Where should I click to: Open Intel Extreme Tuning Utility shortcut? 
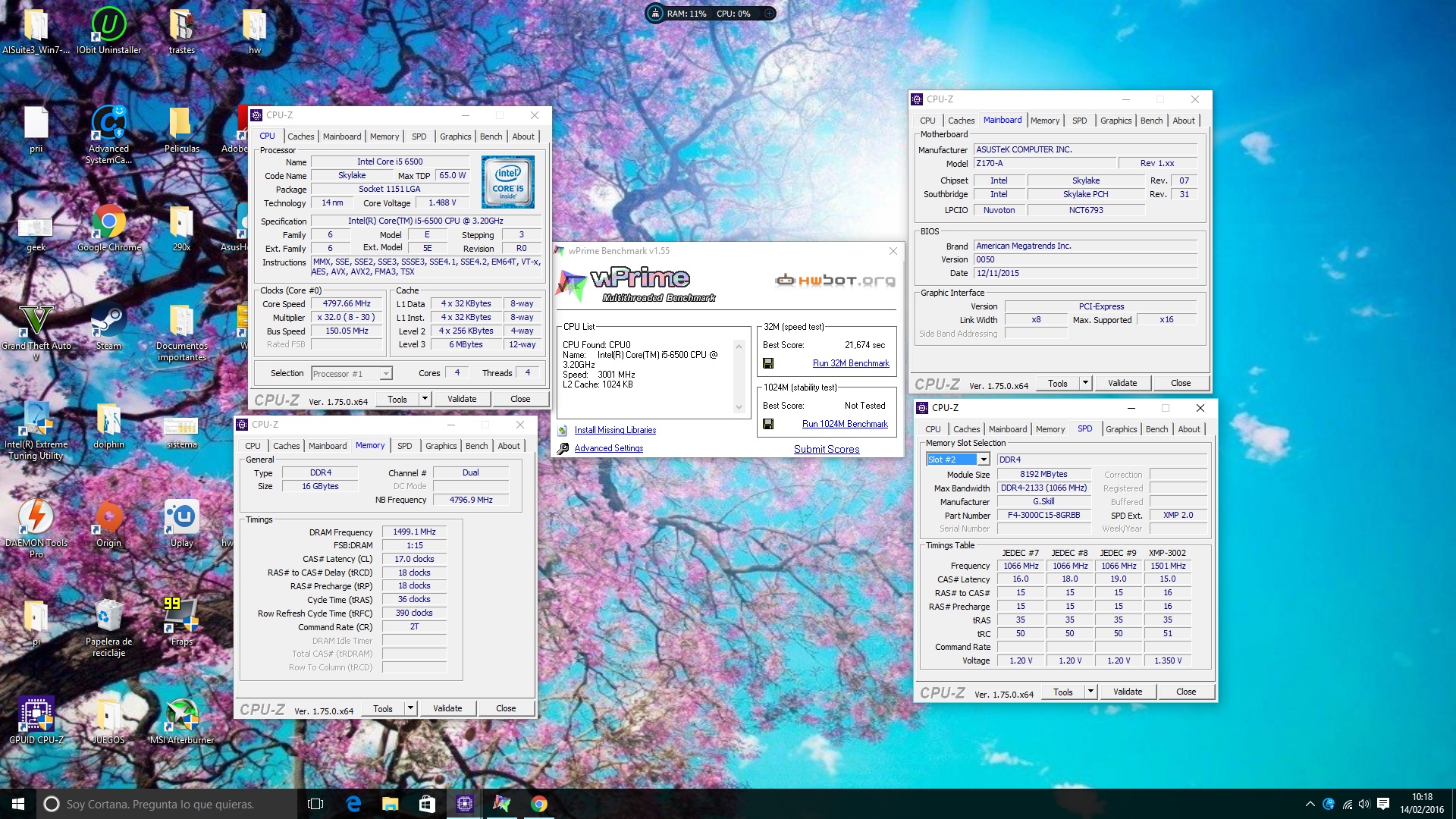coord(36,430)
